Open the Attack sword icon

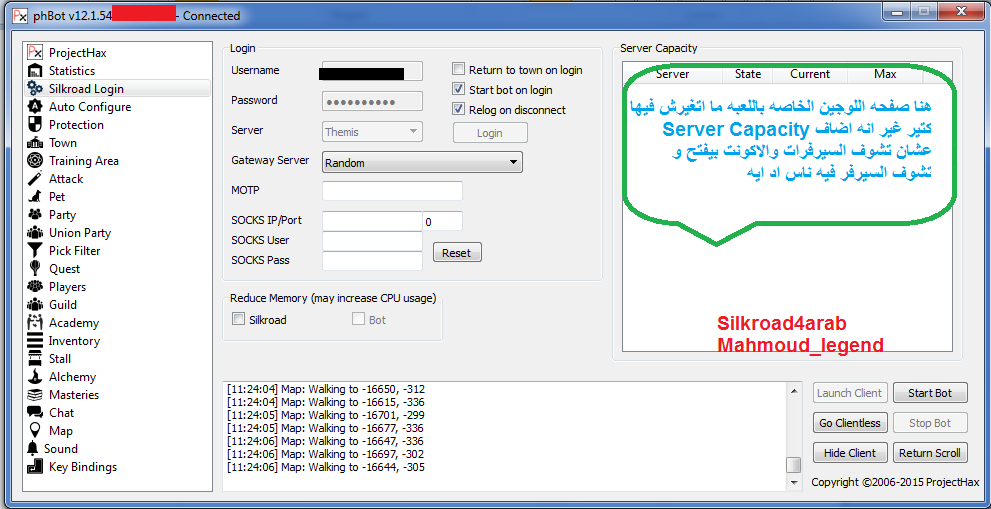[x=35, y=179]
